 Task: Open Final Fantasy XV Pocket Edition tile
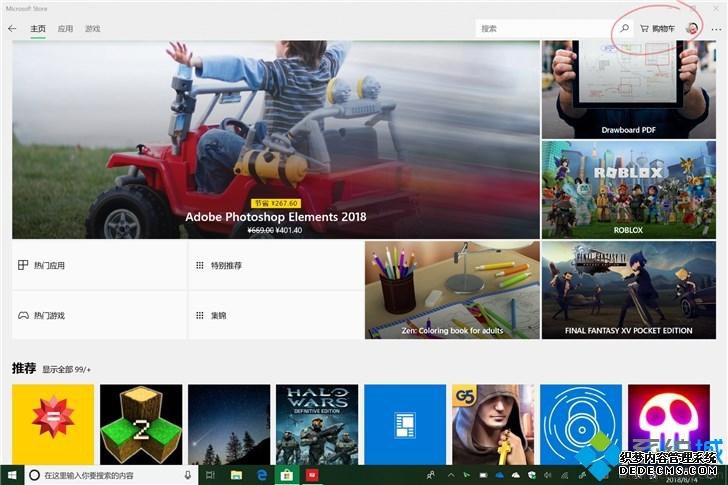629,290
